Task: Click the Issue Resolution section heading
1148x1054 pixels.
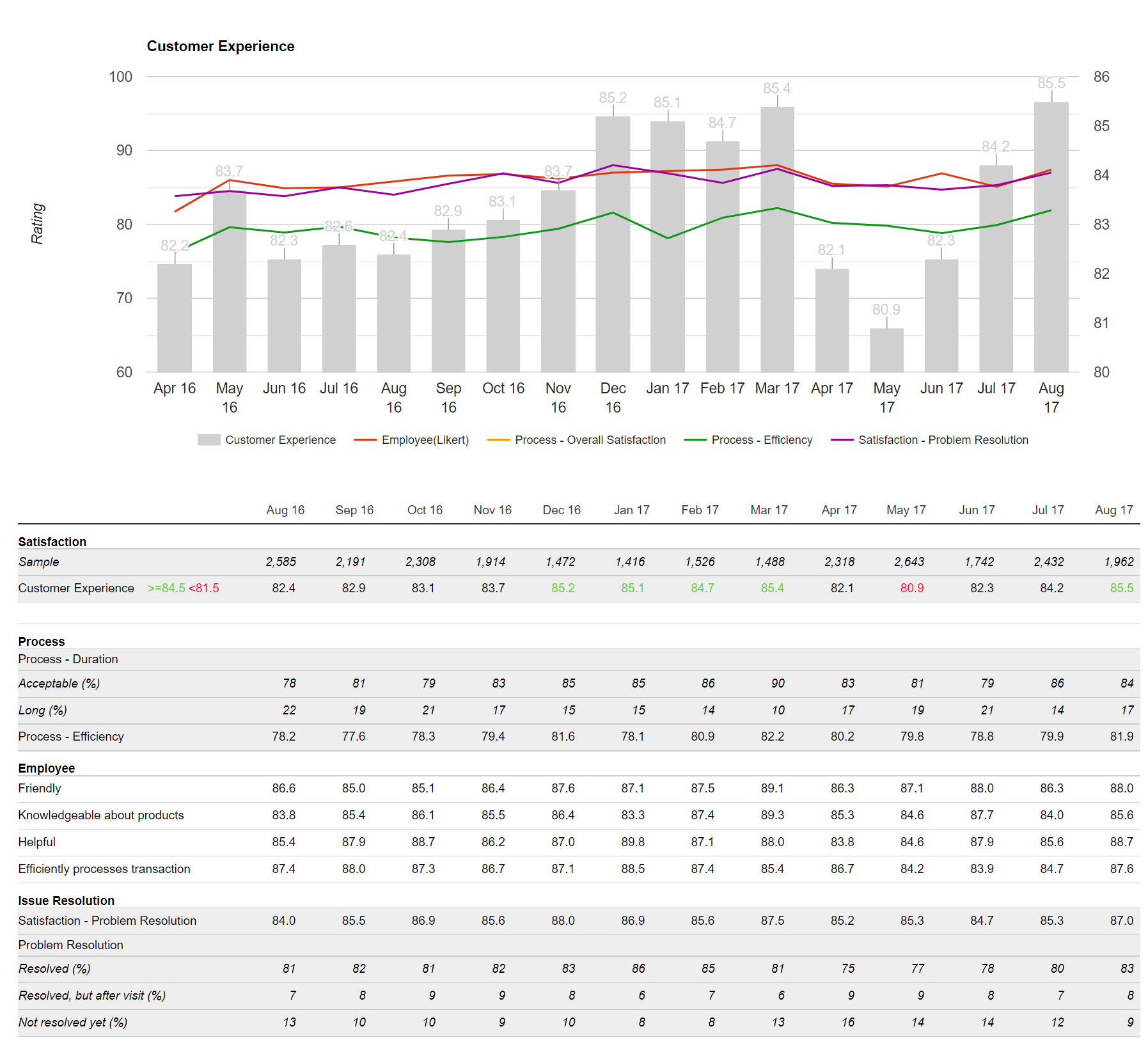Action: pos(67,901)
